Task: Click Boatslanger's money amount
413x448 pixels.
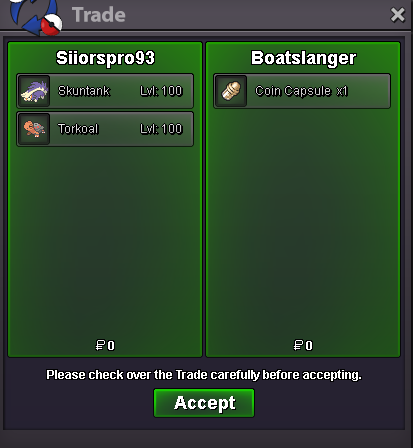Action: tap(303, 345)
